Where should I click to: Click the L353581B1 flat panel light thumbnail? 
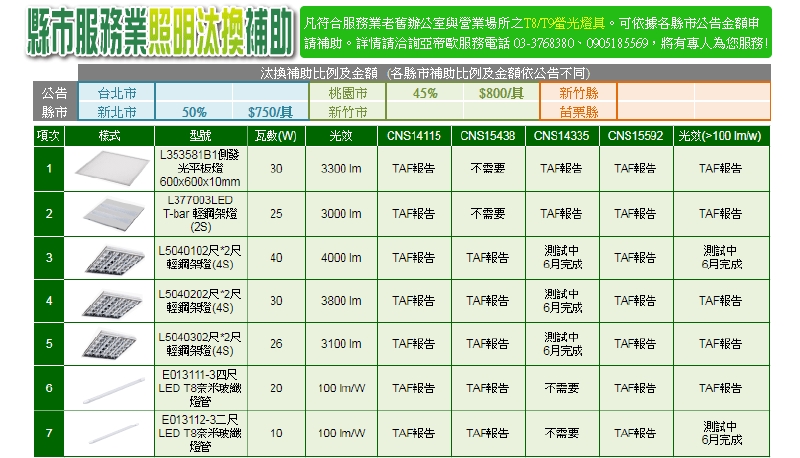(110, 169)
